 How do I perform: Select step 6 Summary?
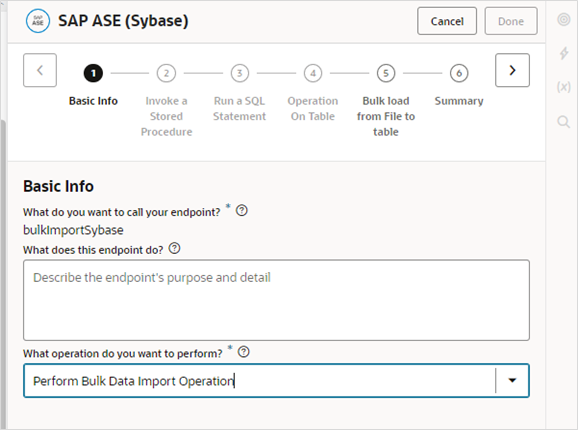459,73
